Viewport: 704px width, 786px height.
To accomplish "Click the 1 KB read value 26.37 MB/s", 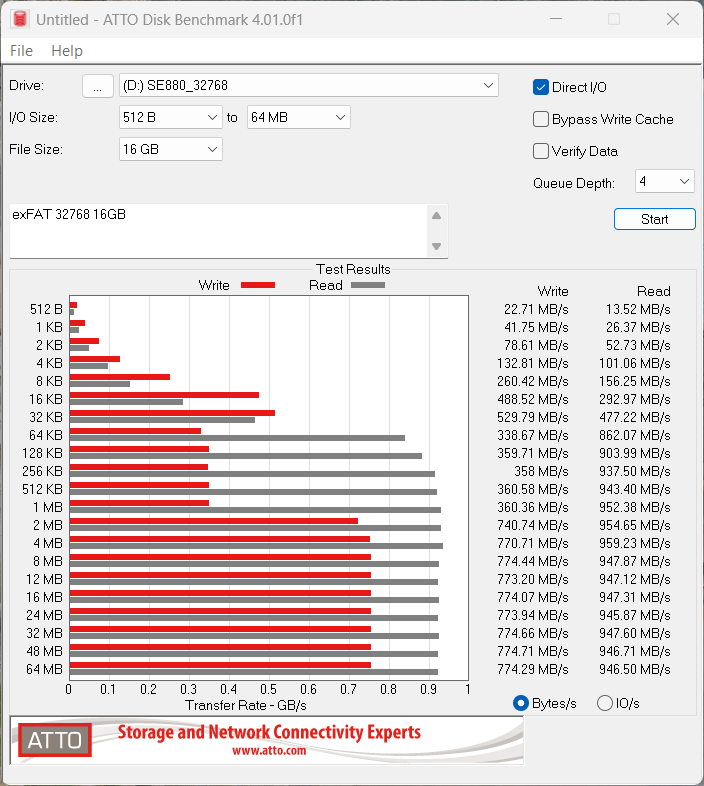I will [638, 327].
